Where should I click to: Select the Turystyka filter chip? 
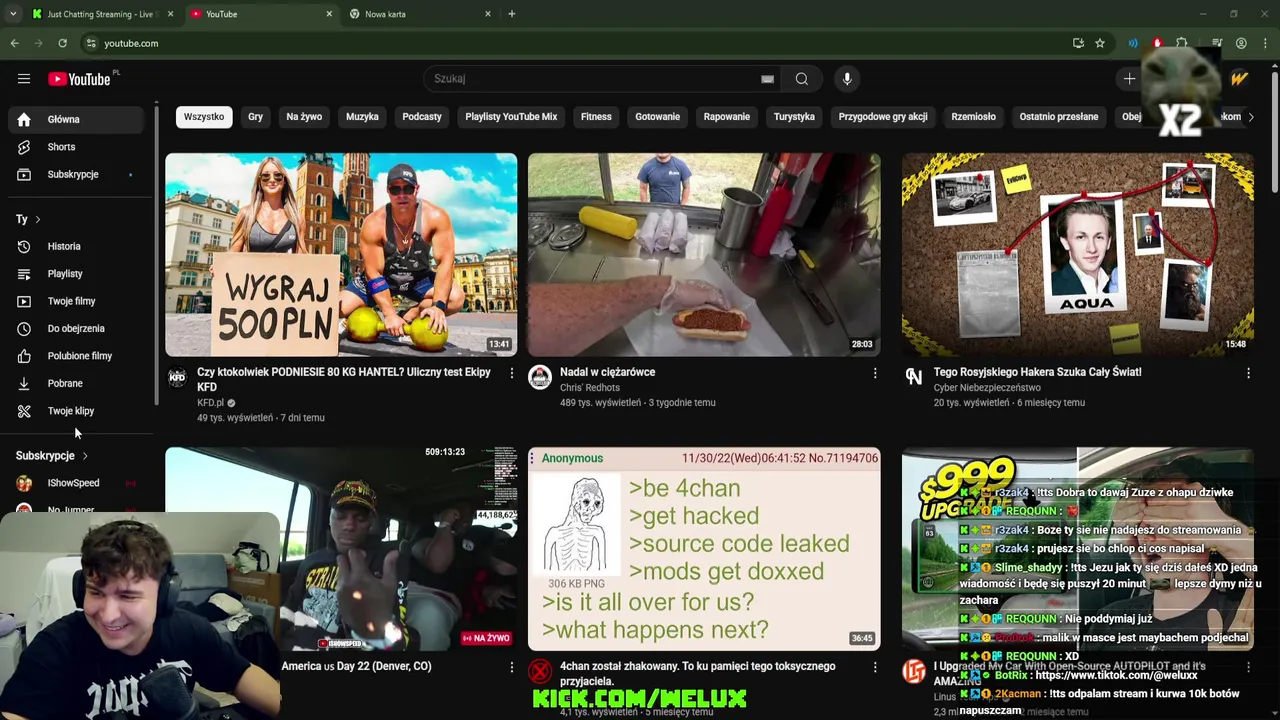point(794,117)
